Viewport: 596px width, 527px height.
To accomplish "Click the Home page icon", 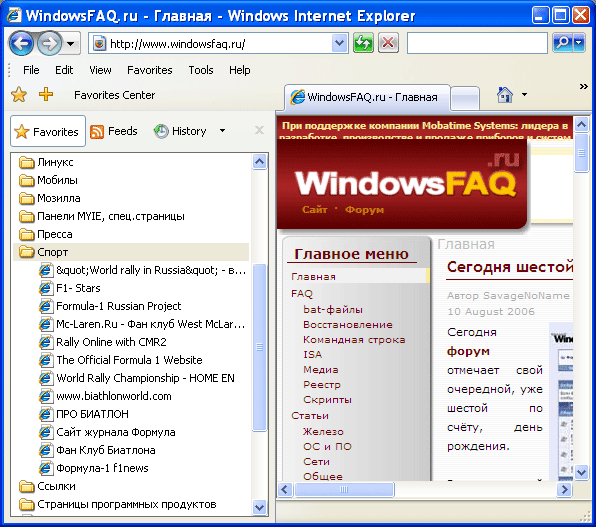I will (505, 95).
